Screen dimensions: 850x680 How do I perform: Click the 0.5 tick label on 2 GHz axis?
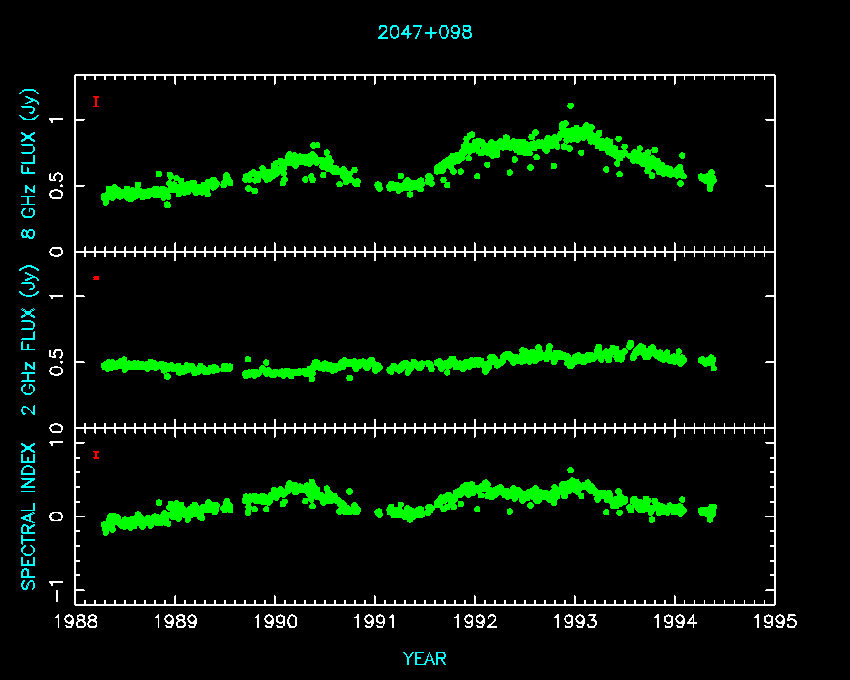click(55, 362)
